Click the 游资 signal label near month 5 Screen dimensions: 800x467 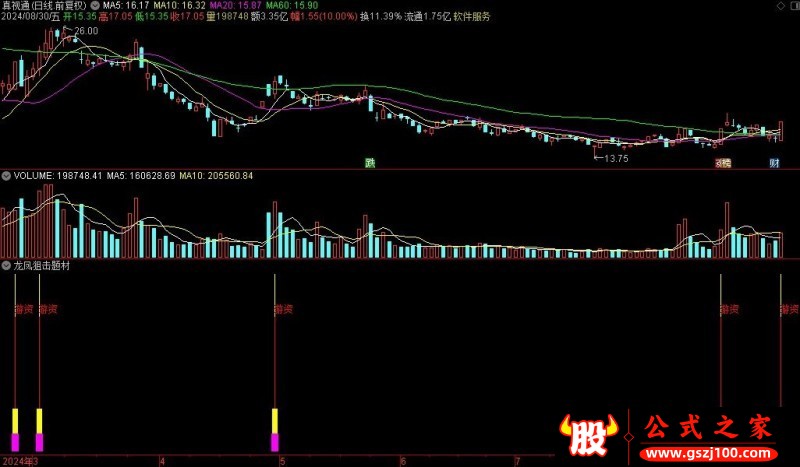tap(284, 309)
